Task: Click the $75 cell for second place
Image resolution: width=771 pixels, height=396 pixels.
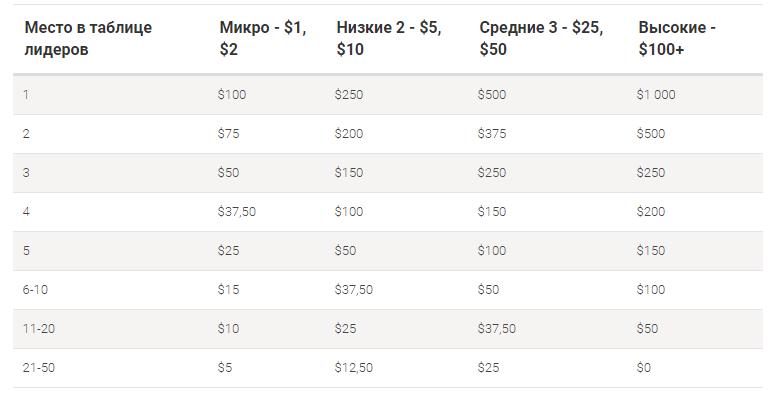Action: coord(228,133)
